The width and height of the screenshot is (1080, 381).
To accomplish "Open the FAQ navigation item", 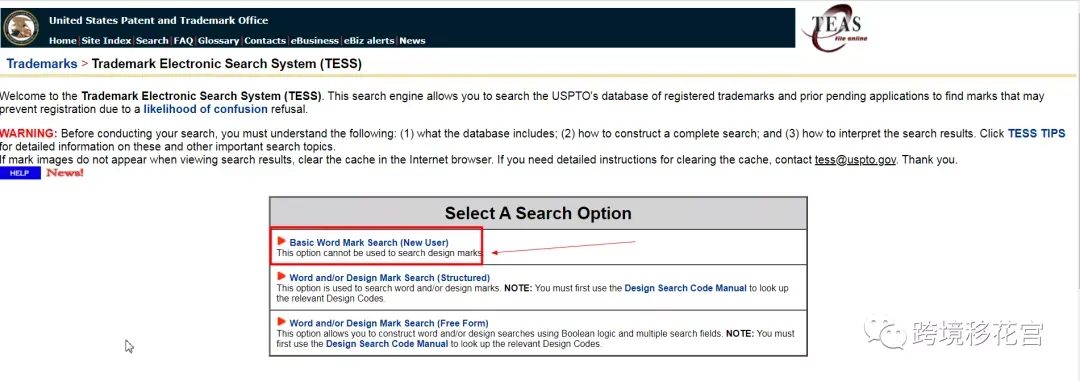I will pos(183,41).
